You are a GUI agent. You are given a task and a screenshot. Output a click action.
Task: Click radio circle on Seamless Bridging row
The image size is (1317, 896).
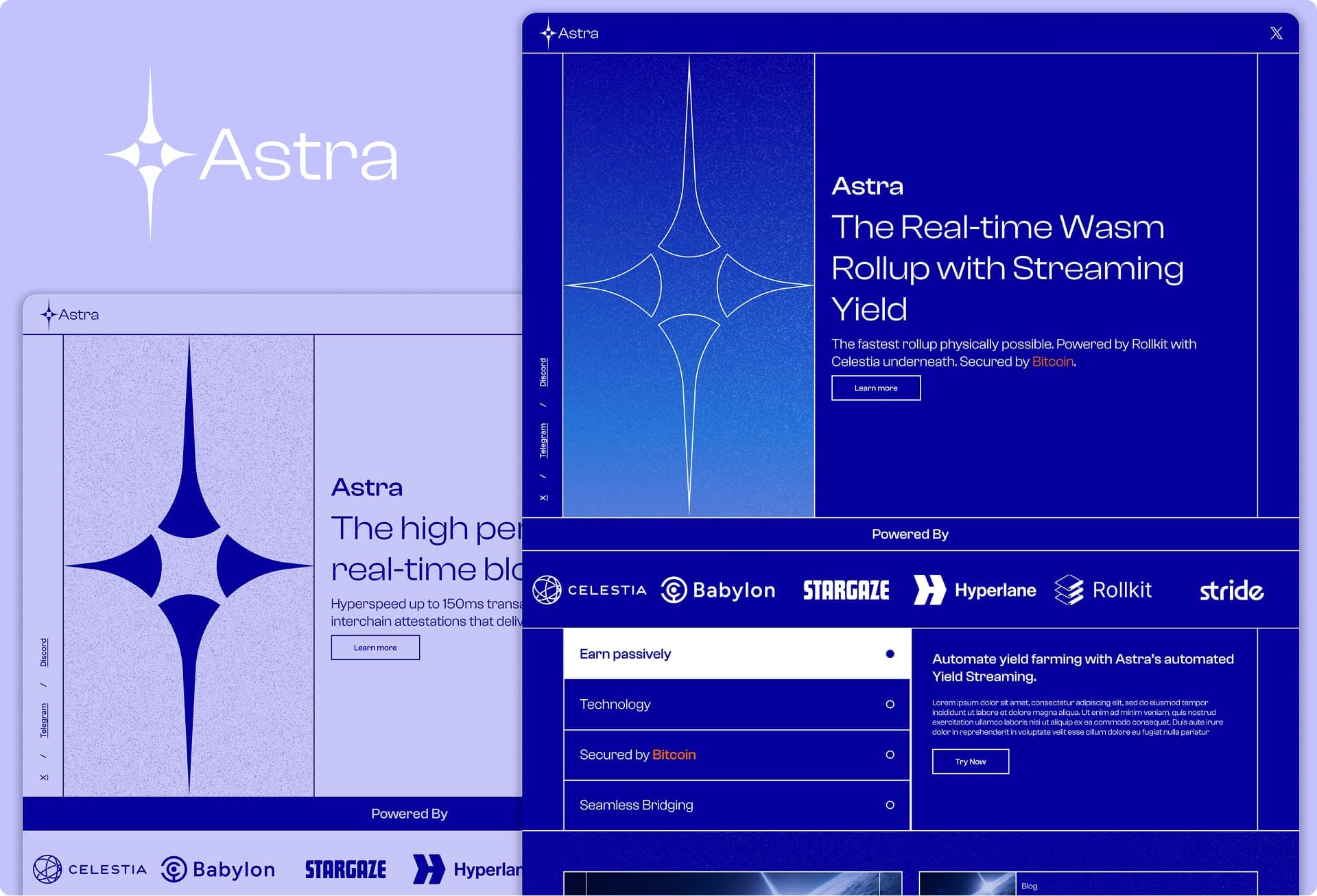coord(890,805)
